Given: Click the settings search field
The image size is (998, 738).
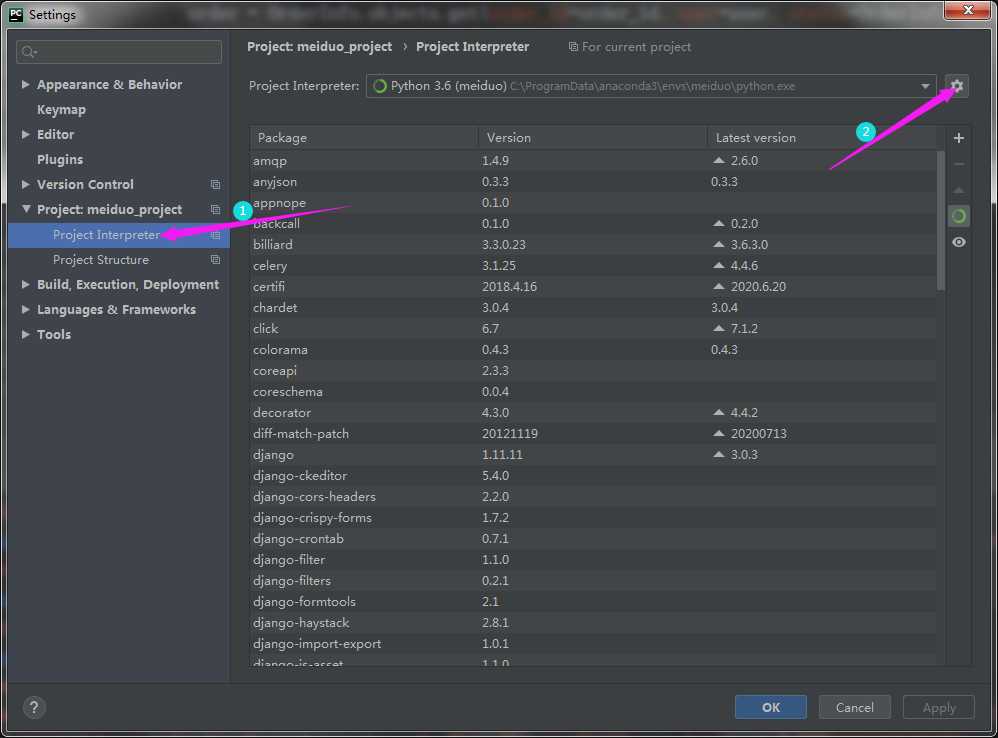Looking at the screenshot, I should (119, 52).
